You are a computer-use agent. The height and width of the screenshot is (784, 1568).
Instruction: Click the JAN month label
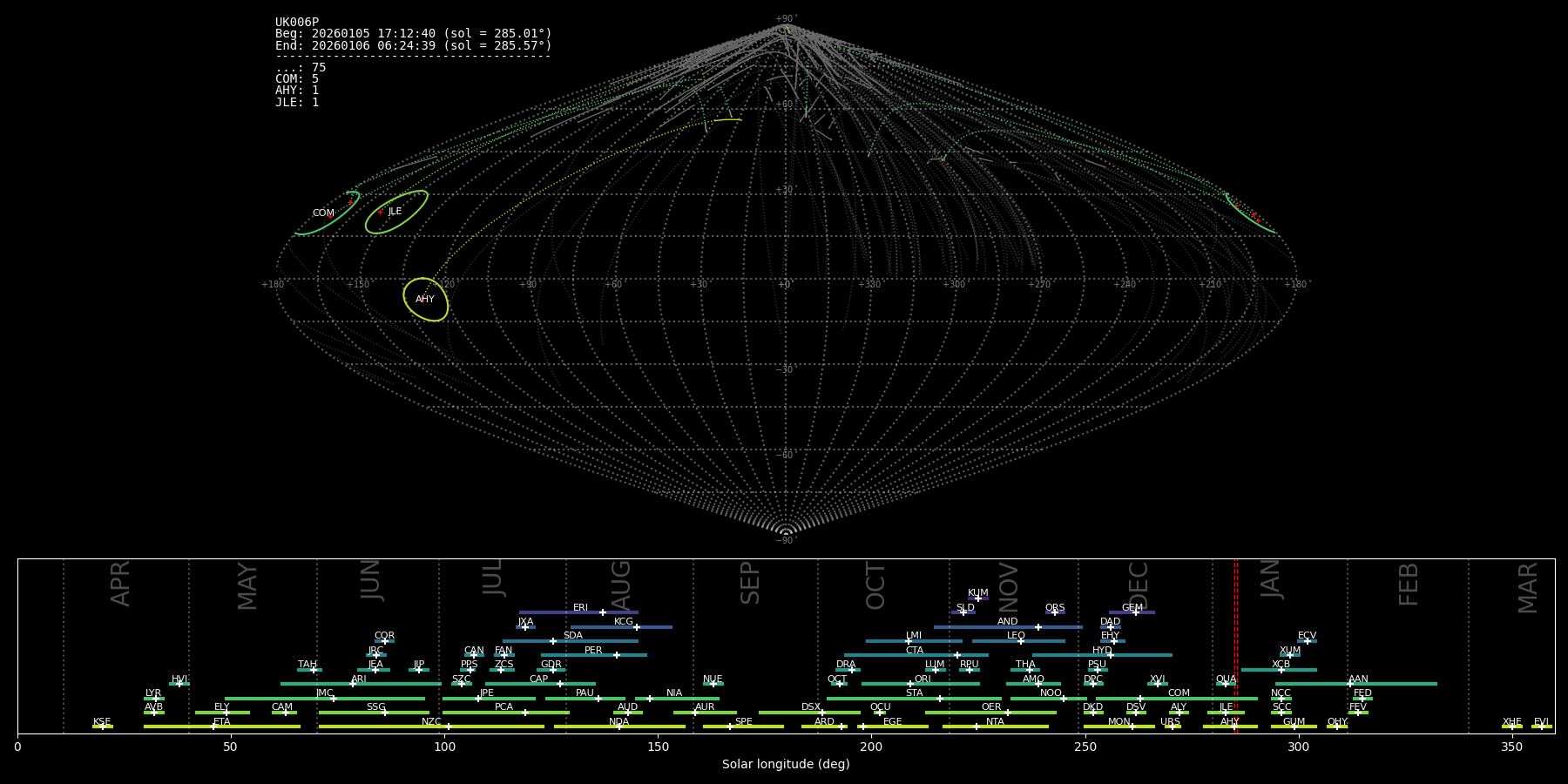1271,579
